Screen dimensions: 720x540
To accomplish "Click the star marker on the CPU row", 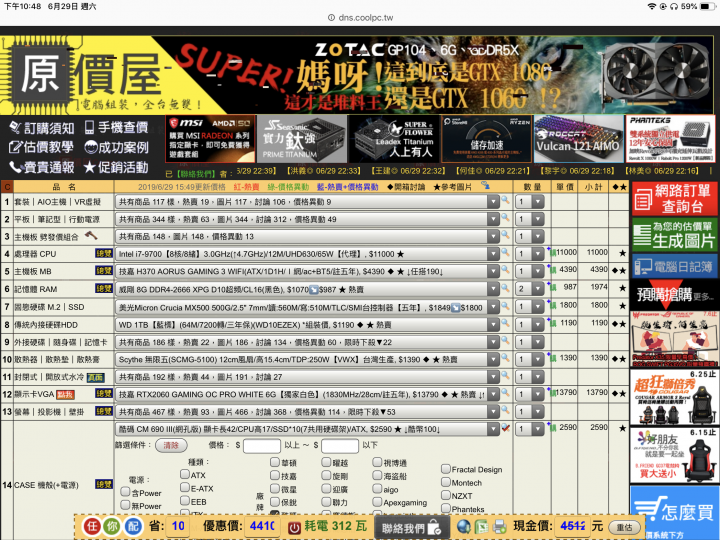I will [x=622, y=253].
